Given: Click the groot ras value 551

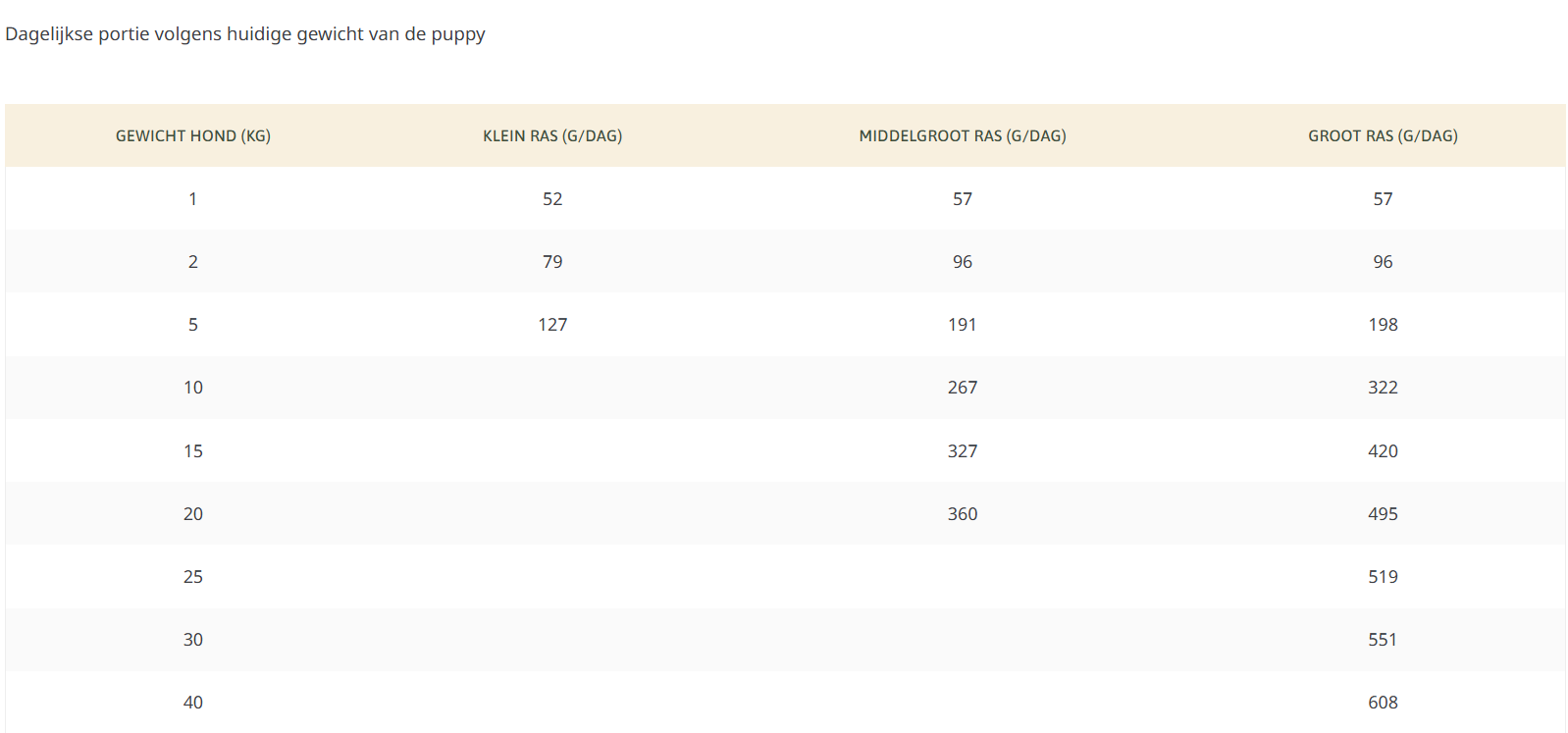Looking at the screenshot, I should [x=1383, y=640].
